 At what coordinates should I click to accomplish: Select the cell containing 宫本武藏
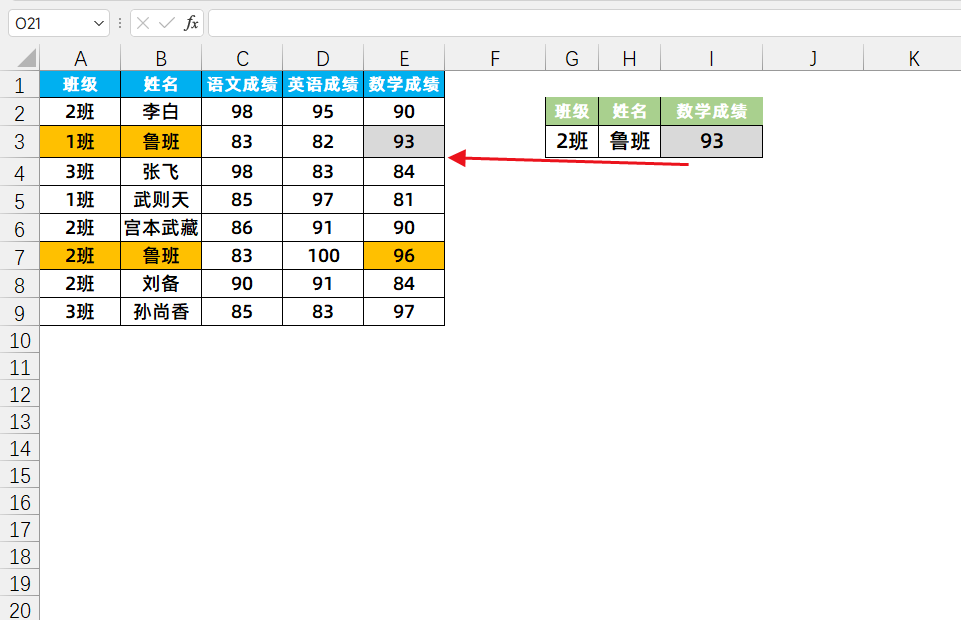[161, 228]
